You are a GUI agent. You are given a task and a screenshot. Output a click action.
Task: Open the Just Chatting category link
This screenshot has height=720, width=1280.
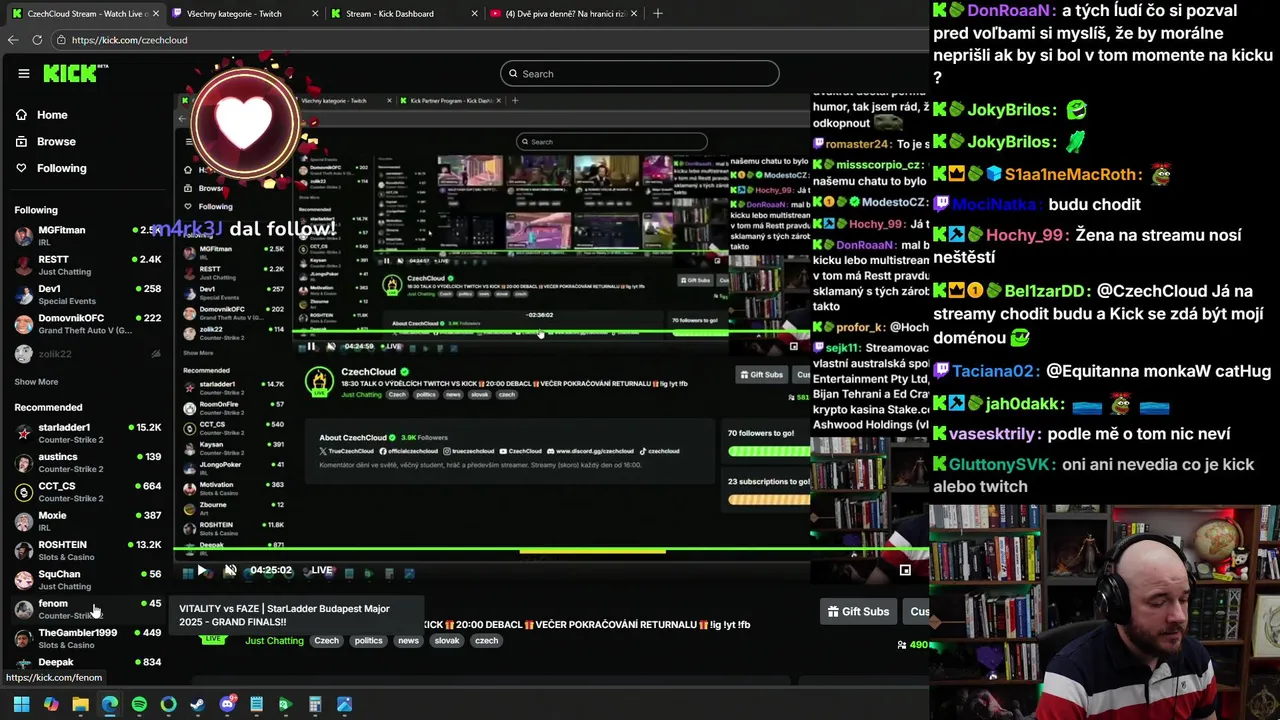pyautogui.click(x=274, y=641)
